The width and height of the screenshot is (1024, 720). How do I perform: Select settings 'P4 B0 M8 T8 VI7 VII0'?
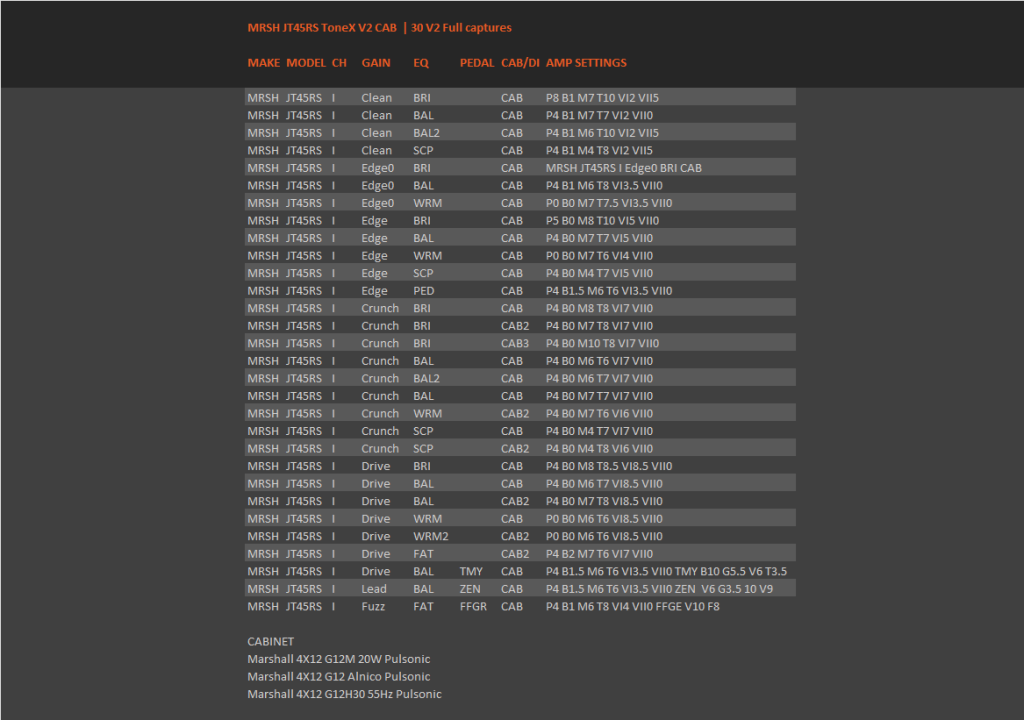coord(600,308)
